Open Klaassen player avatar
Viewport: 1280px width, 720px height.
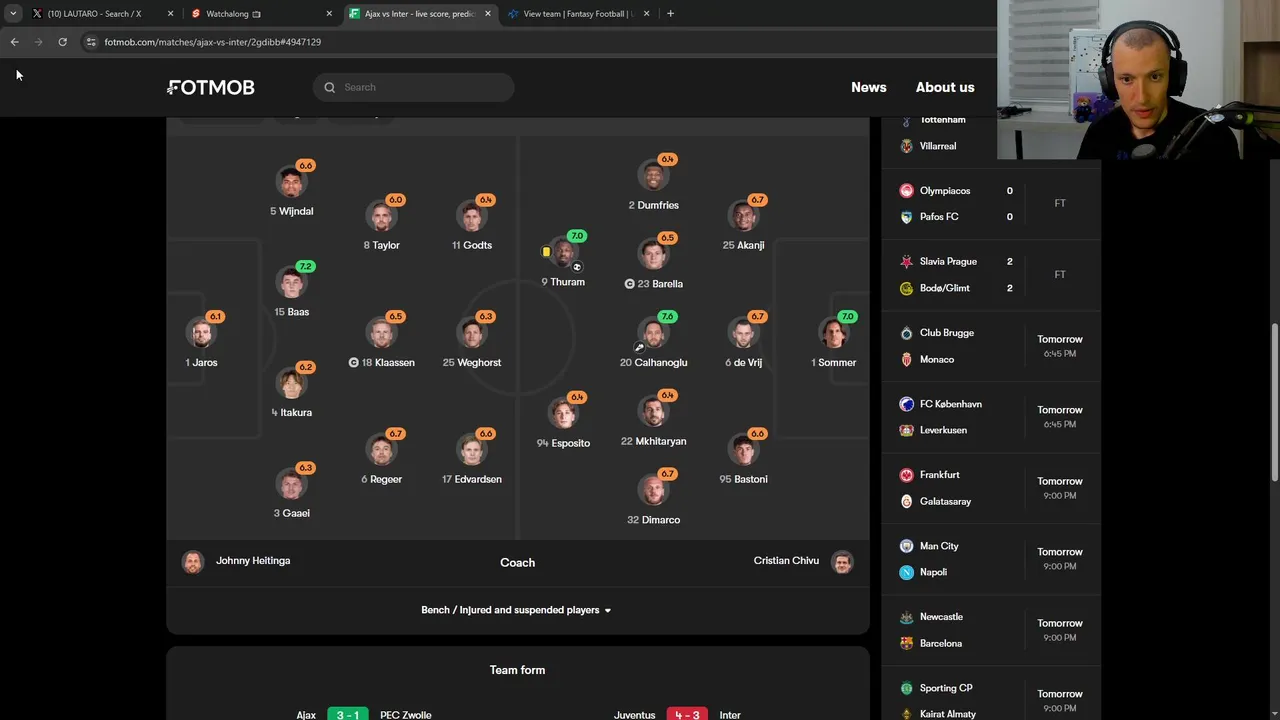(381, 334)
